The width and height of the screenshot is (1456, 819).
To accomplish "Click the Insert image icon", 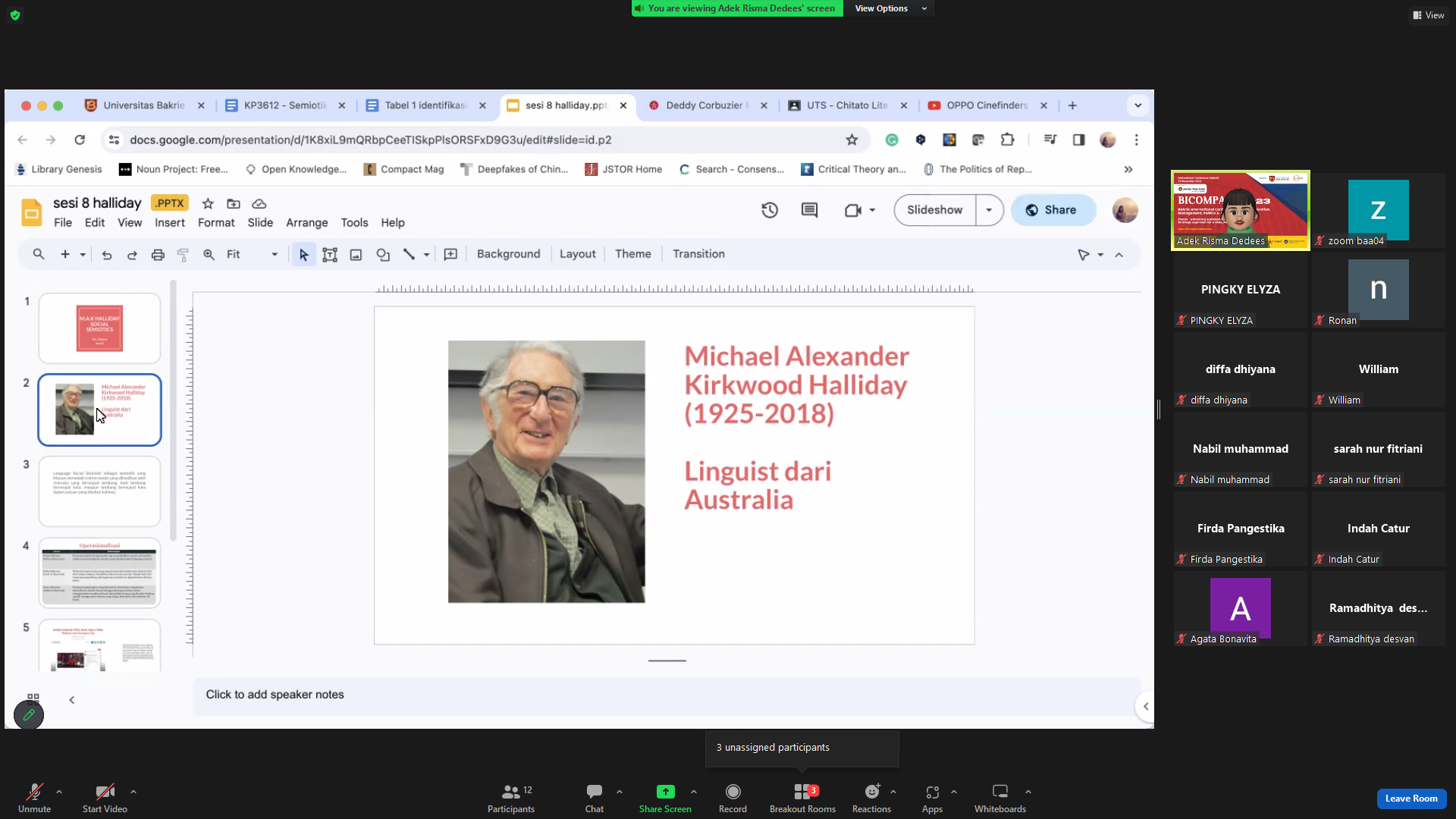I will pos(356,255).
